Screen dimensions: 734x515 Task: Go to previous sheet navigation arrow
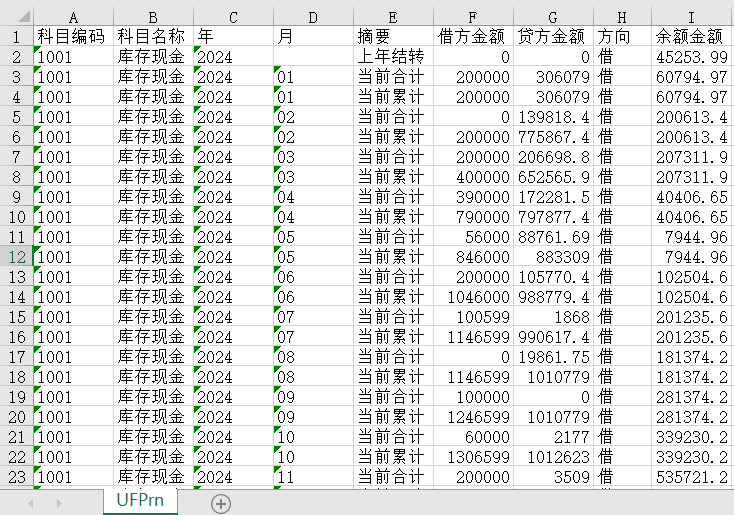point(31,504)
